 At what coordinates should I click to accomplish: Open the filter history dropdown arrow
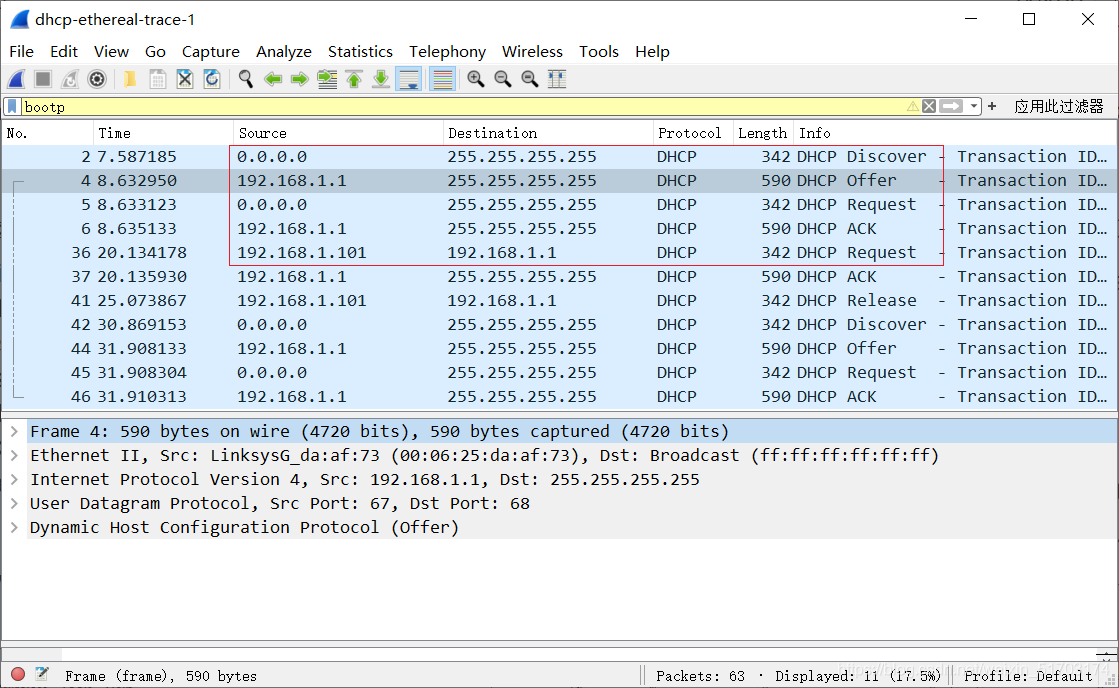[973, 106]
